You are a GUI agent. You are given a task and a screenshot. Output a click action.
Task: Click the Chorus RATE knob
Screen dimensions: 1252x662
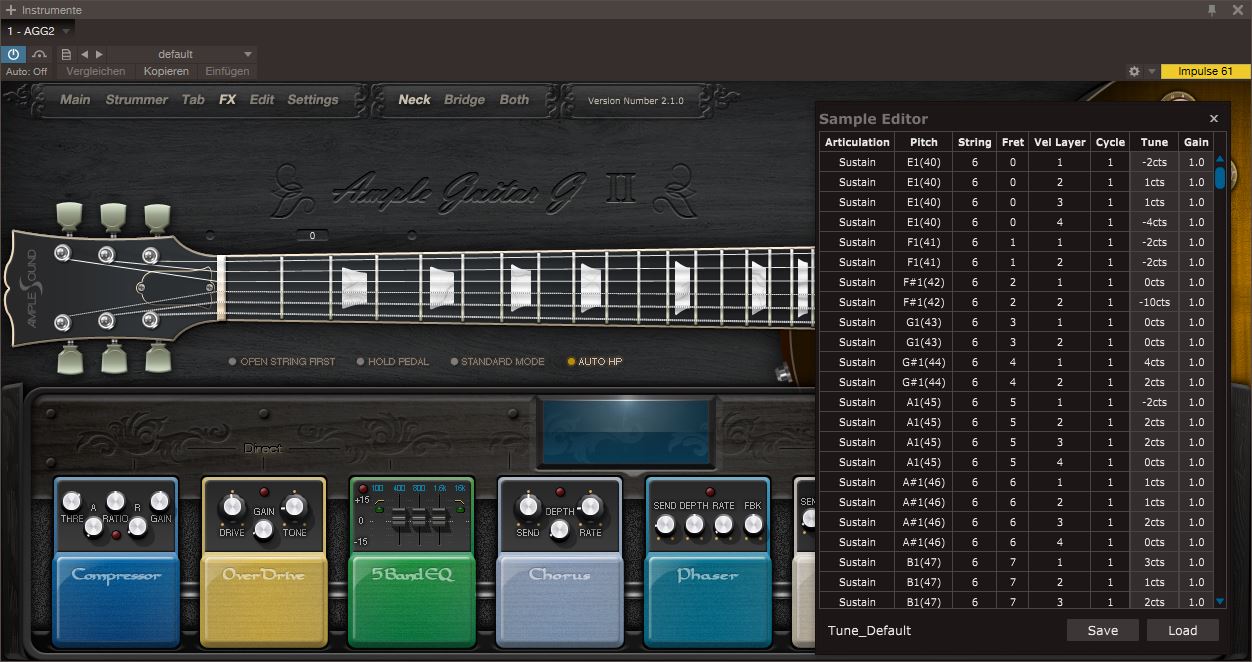tap(590, 506)
